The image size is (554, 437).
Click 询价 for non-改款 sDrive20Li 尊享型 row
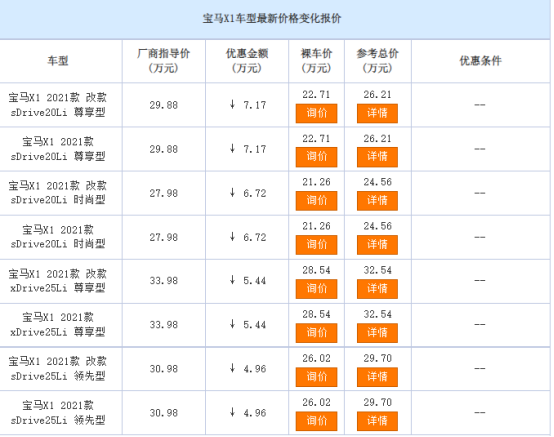pos(316,157)
